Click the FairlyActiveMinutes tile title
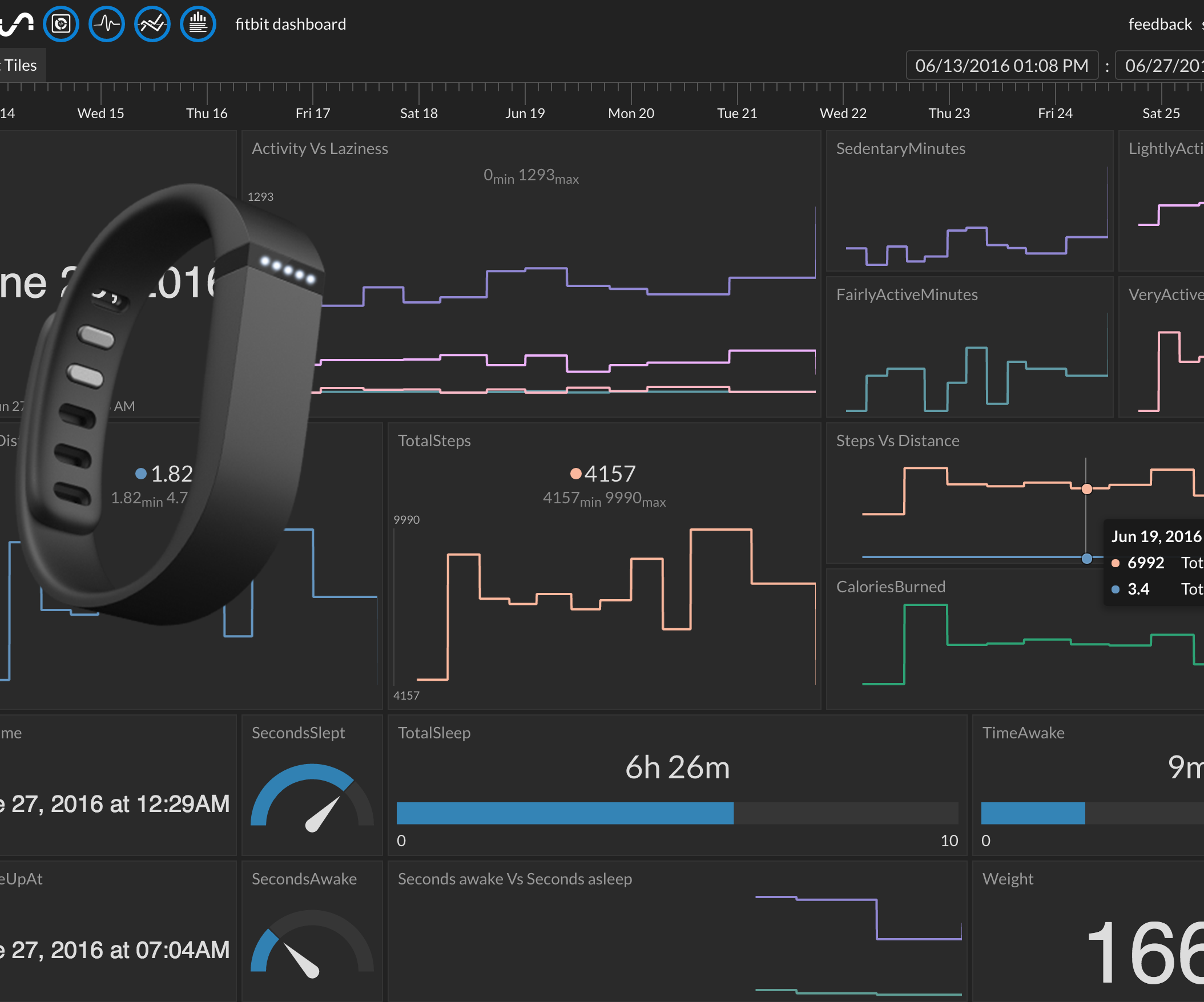The image size is (1204, 1002). (907, 294)
